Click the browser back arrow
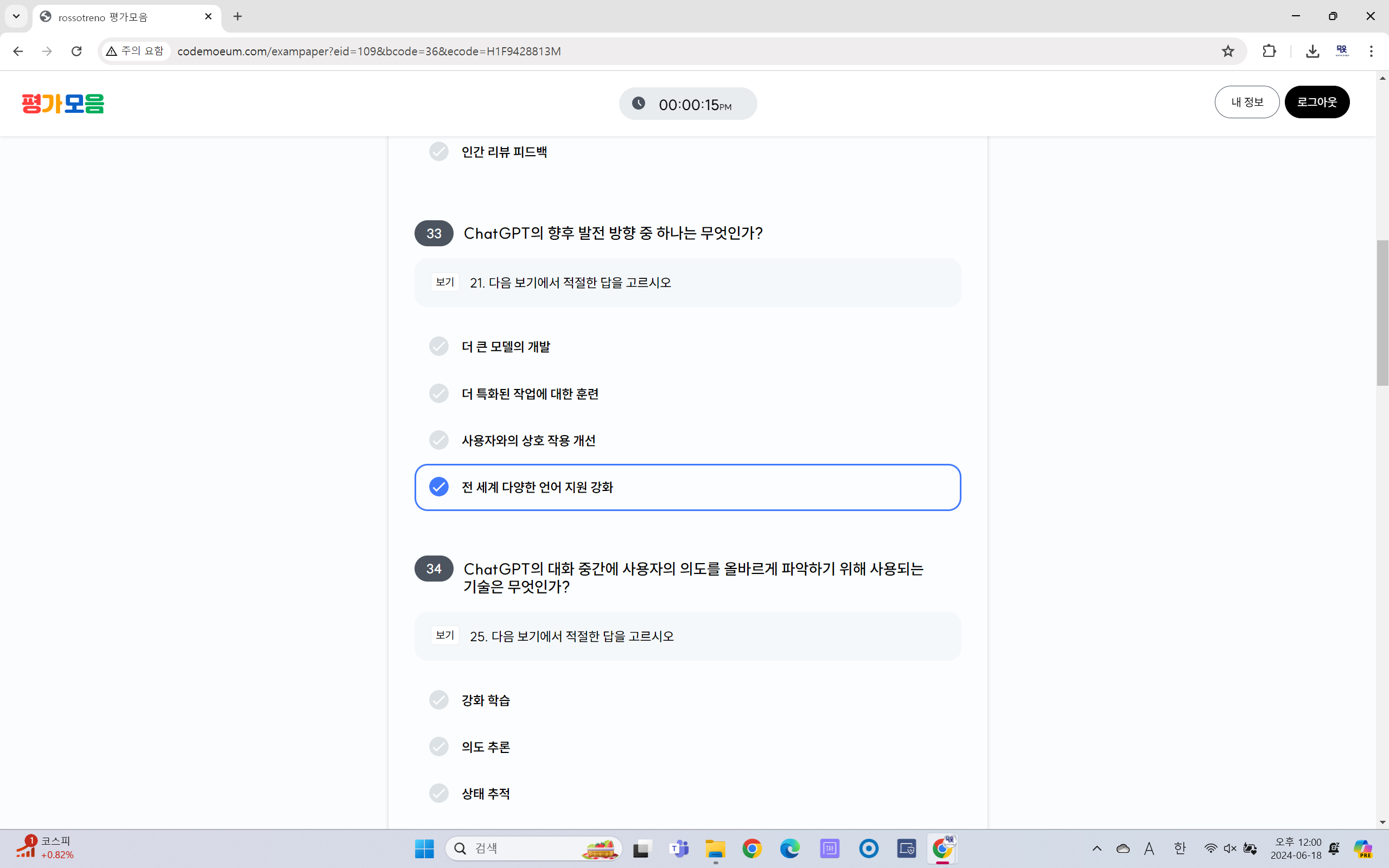The image size is (1389, 868). [x=18, y=51]
